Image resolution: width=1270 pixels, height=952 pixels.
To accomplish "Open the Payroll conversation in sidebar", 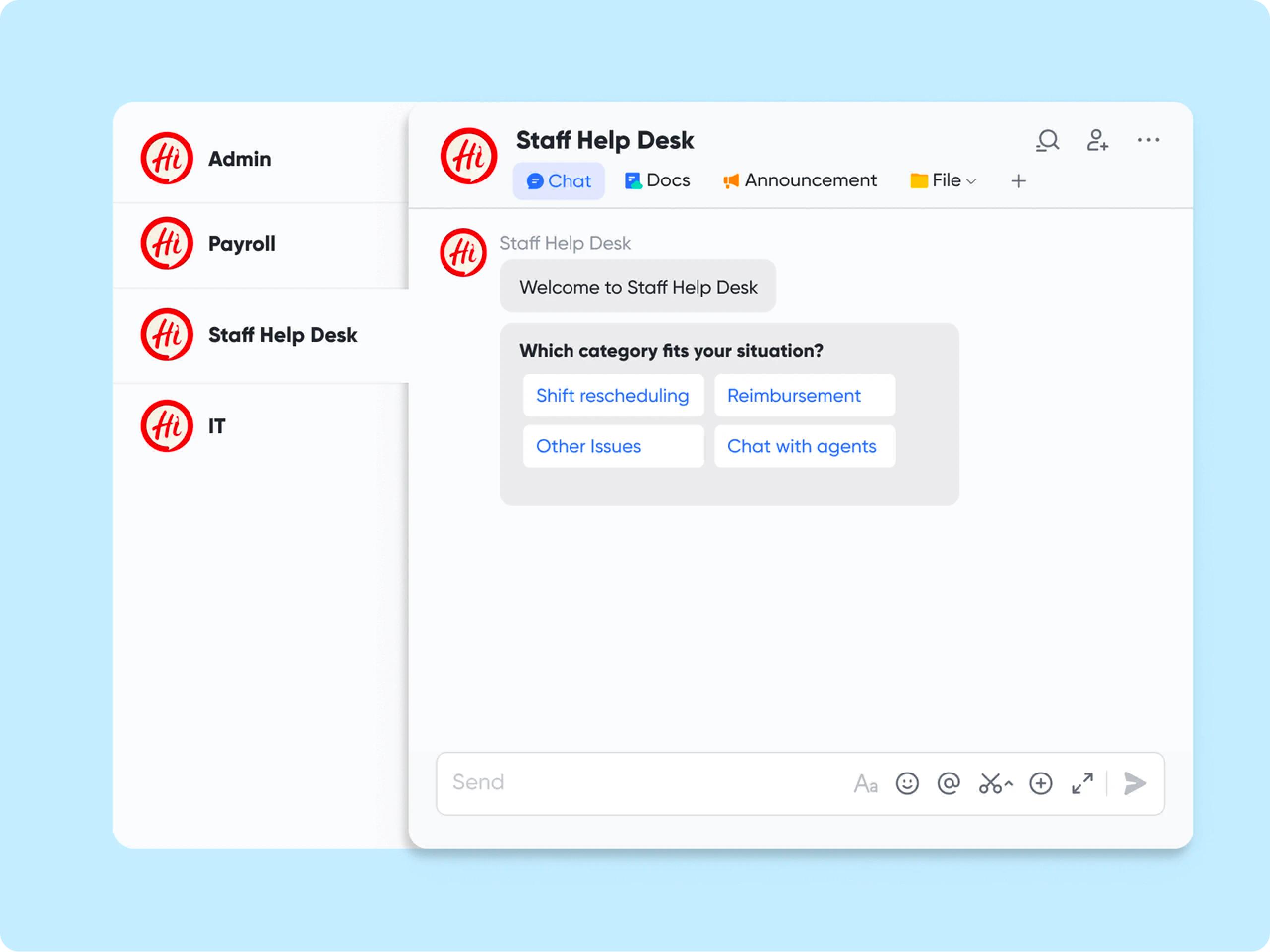I will coord(241,244).
